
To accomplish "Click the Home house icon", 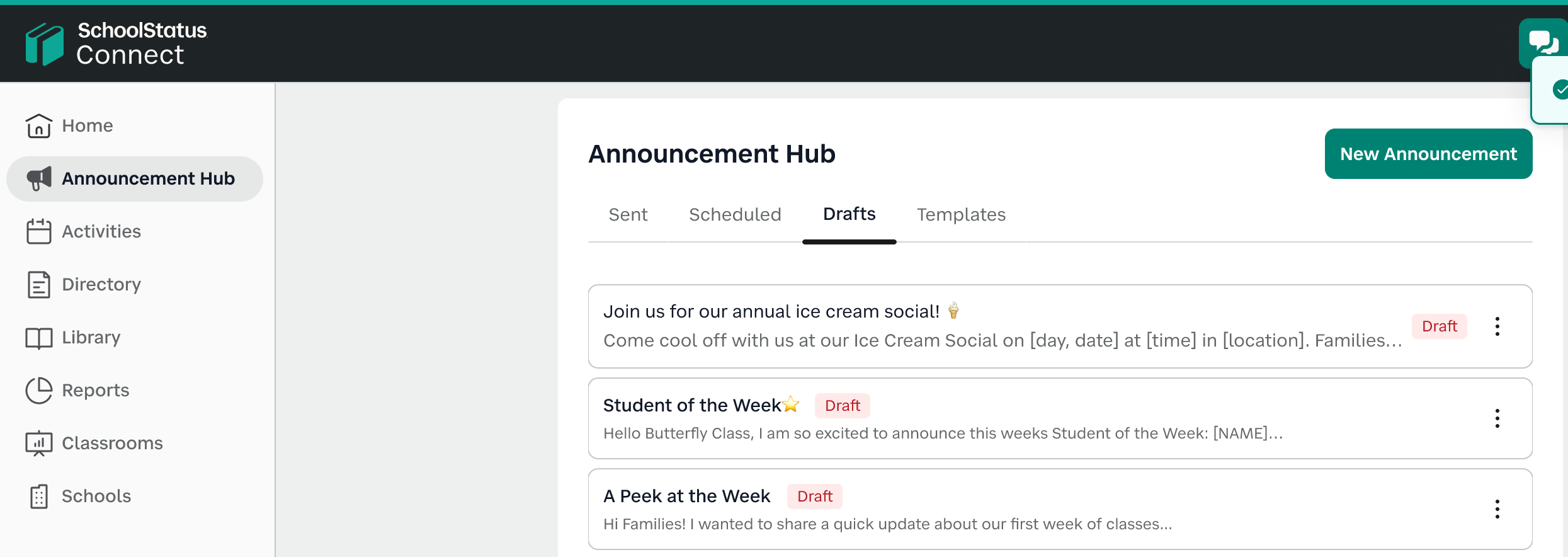I will coord(38,126).
